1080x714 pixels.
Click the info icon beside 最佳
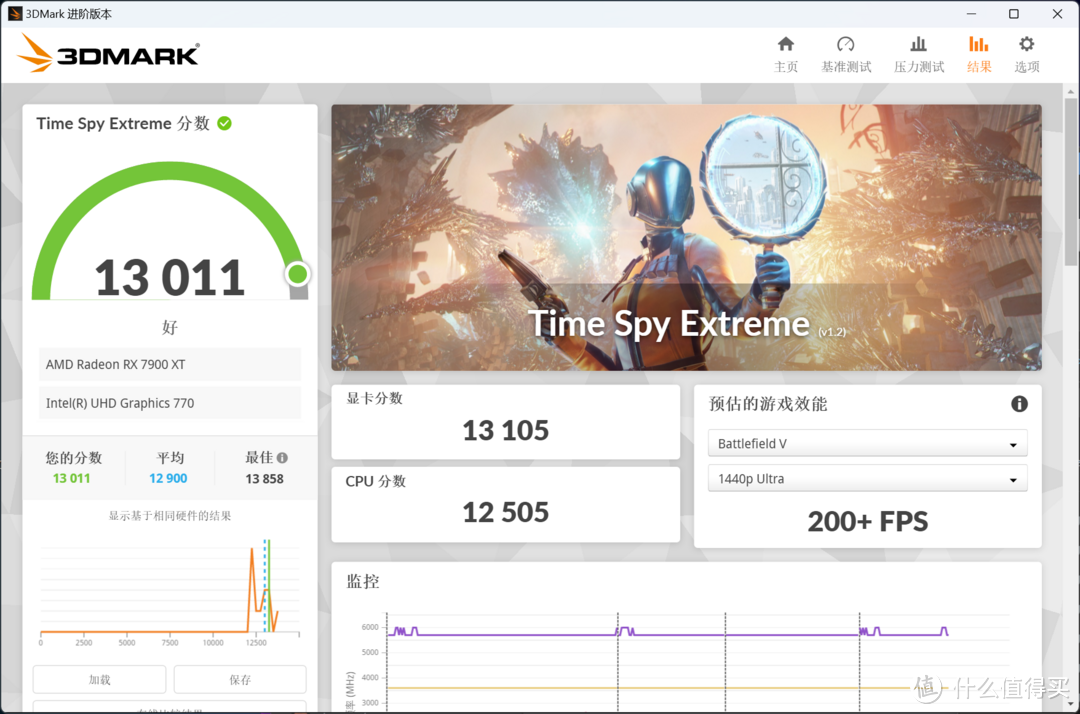(x=282, y=458)
